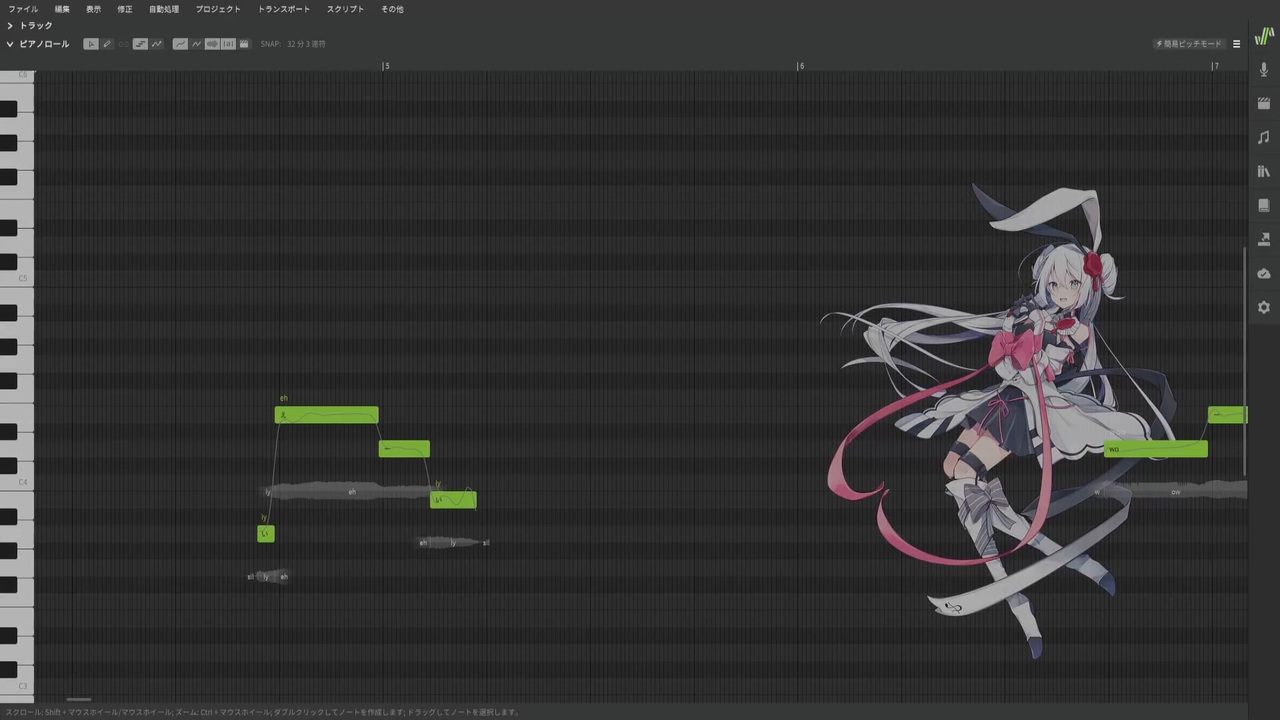Screen dimensions: 1280x720
Task: Toggle phoneme display button
Action: pyautogui.click(x=228, y=44)
